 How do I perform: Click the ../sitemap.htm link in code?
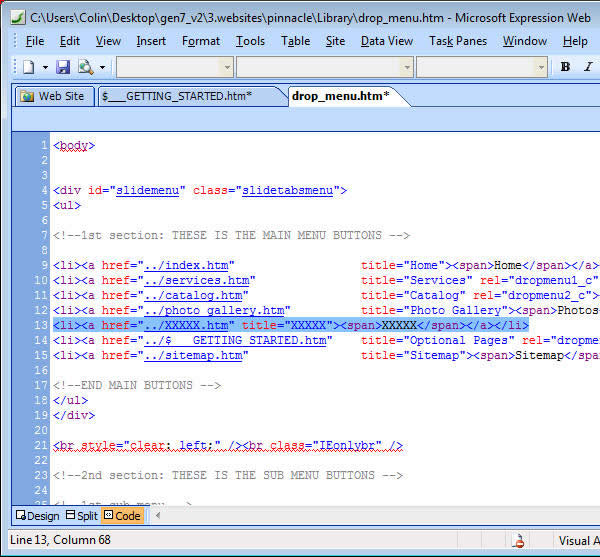click(x=193, y=355)
